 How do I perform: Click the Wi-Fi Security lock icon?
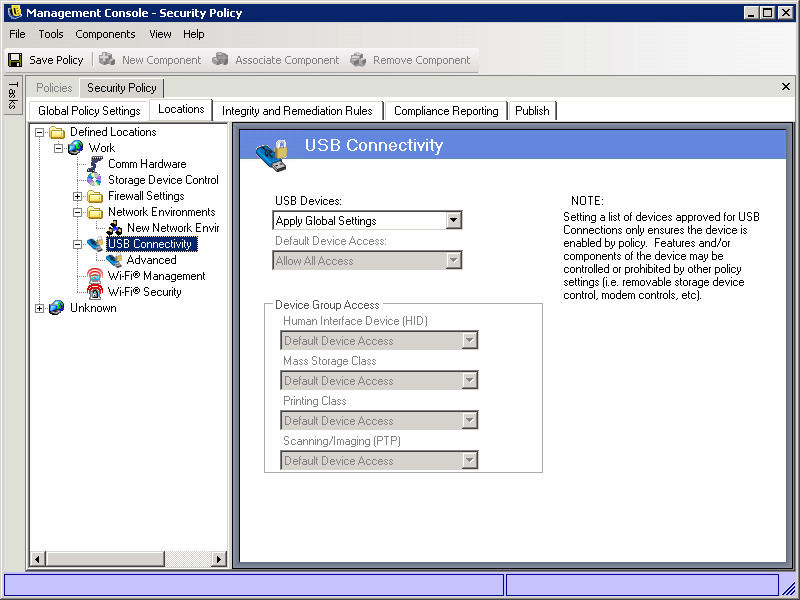click(95, 292)
